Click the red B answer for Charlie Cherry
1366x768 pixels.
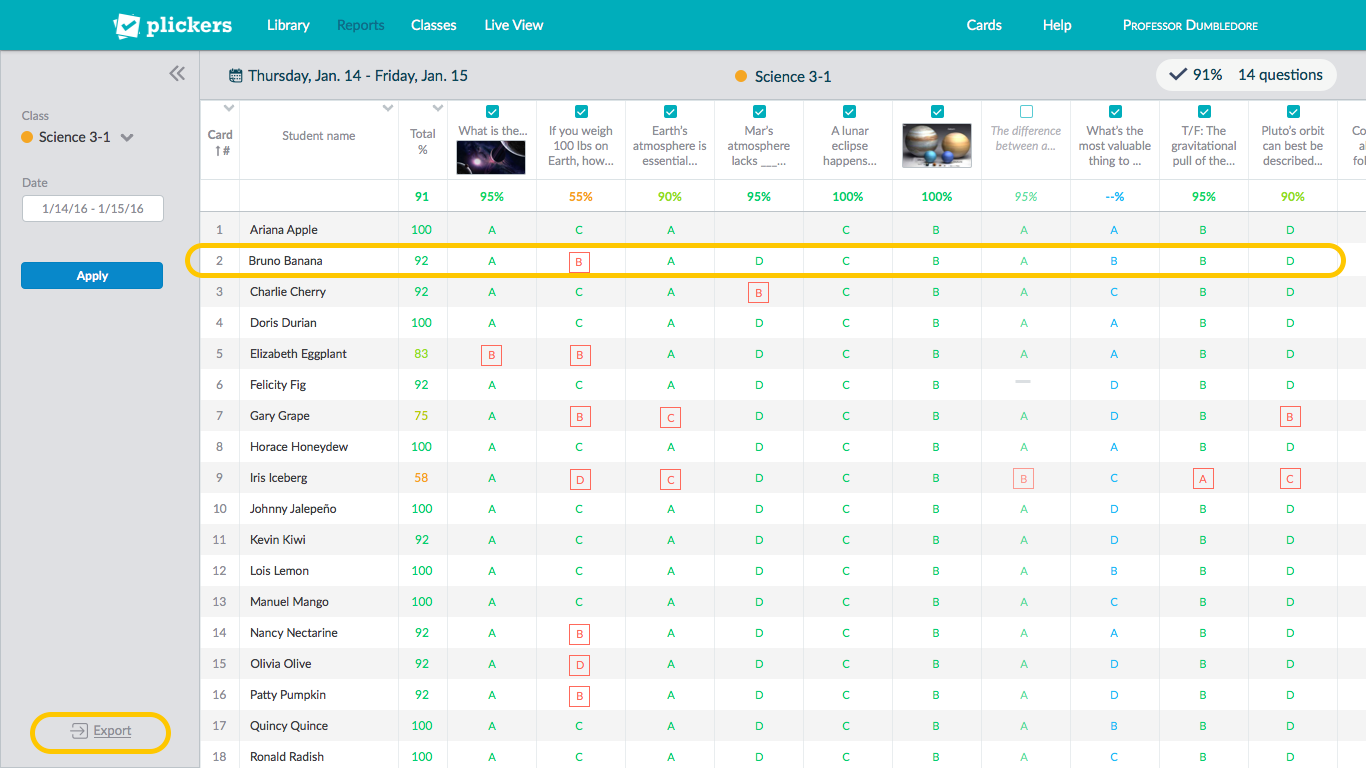click(x=759, y=293)
